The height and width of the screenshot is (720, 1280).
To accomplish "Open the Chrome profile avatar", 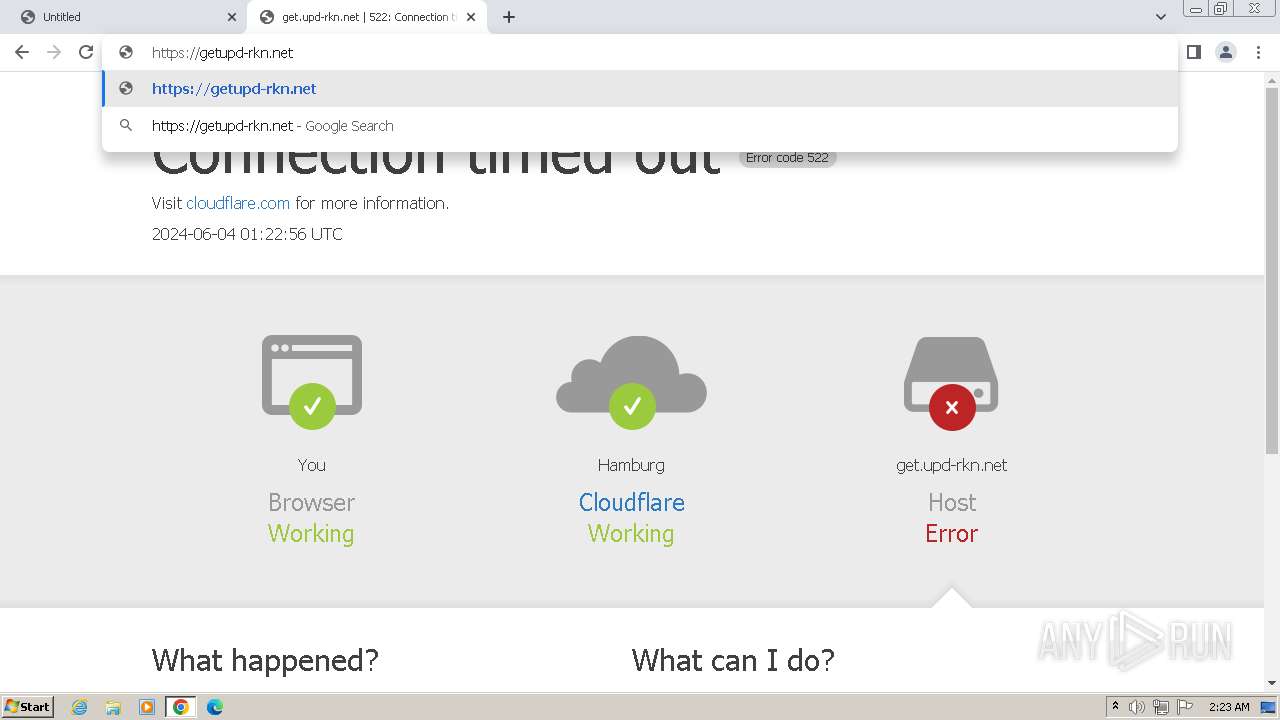I will (1226, 52).
